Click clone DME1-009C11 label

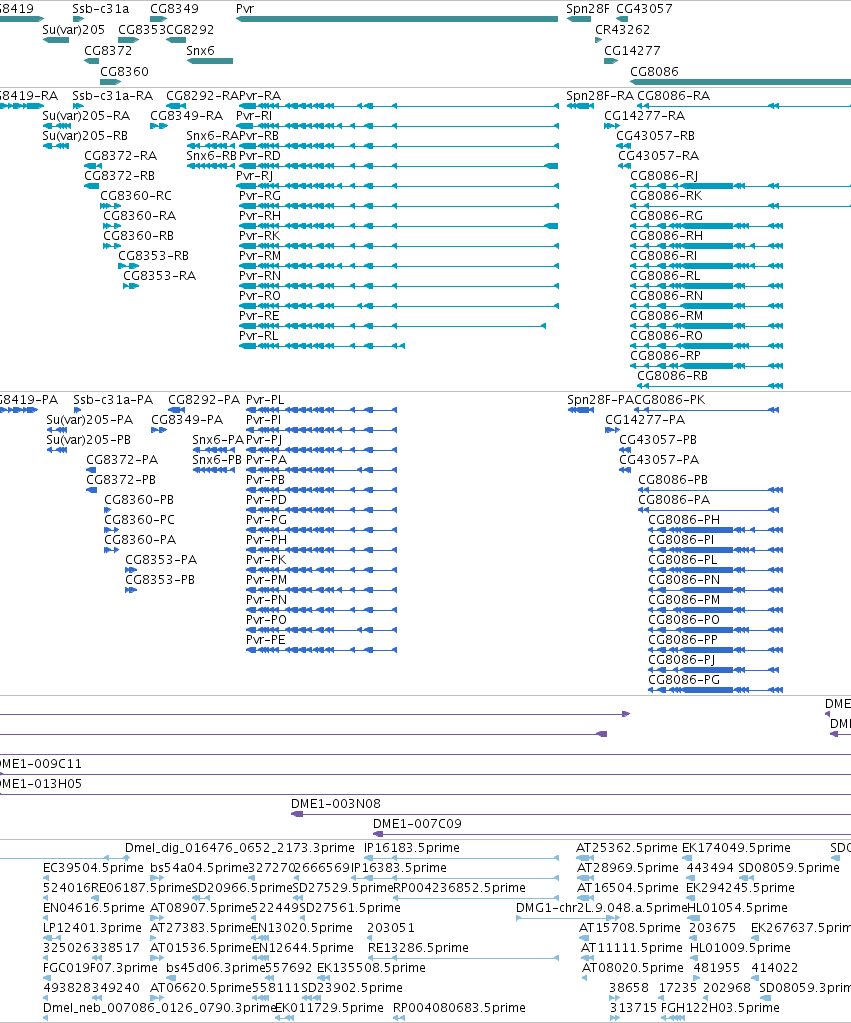(x=40, y=763)
